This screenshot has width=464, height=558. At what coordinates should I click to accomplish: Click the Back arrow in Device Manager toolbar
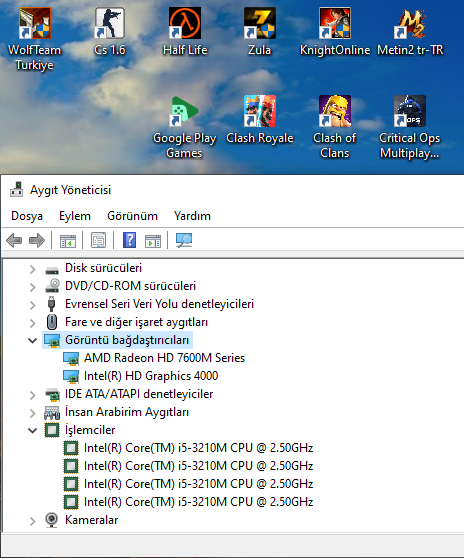coord(14,241)
